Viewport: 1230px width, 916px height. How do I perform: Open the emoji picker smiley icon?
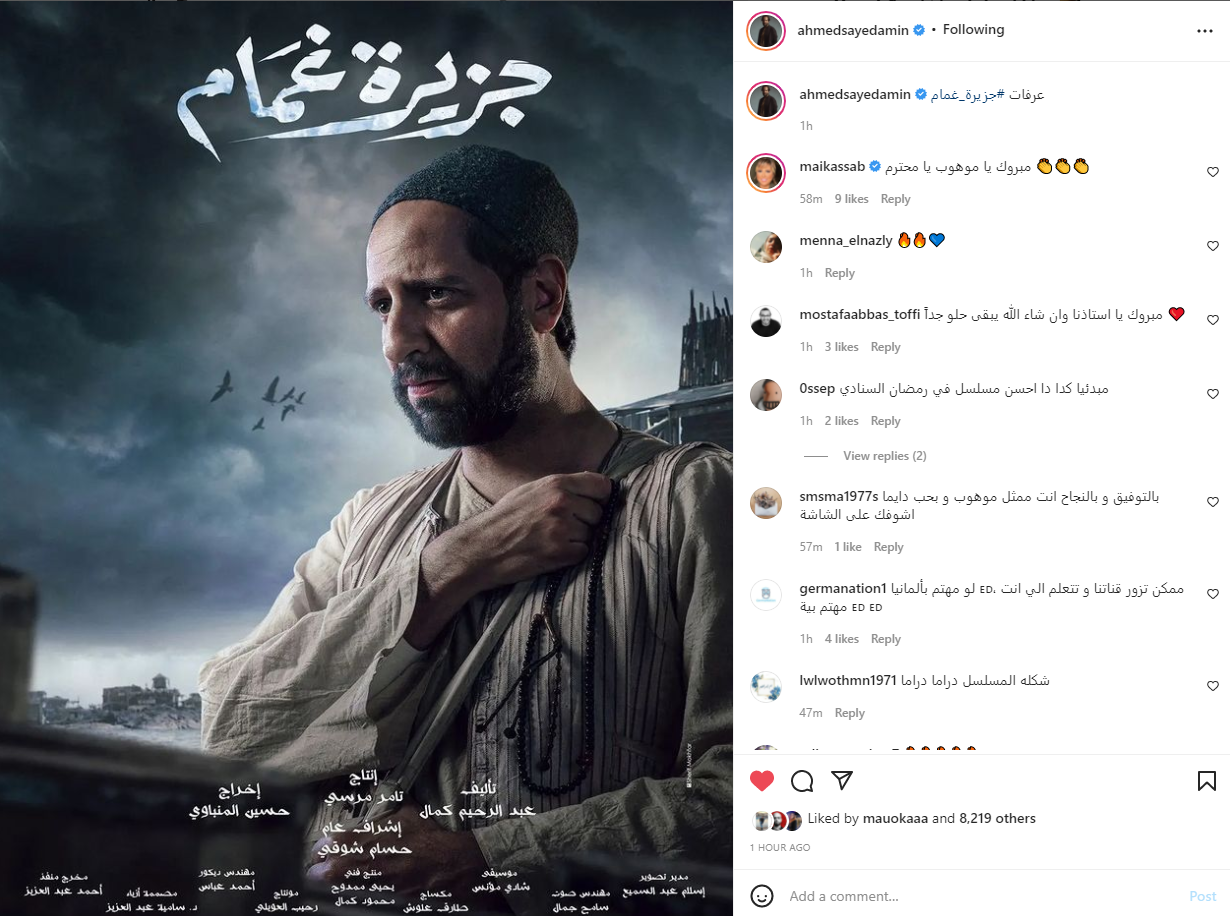[x=762, y=896]
